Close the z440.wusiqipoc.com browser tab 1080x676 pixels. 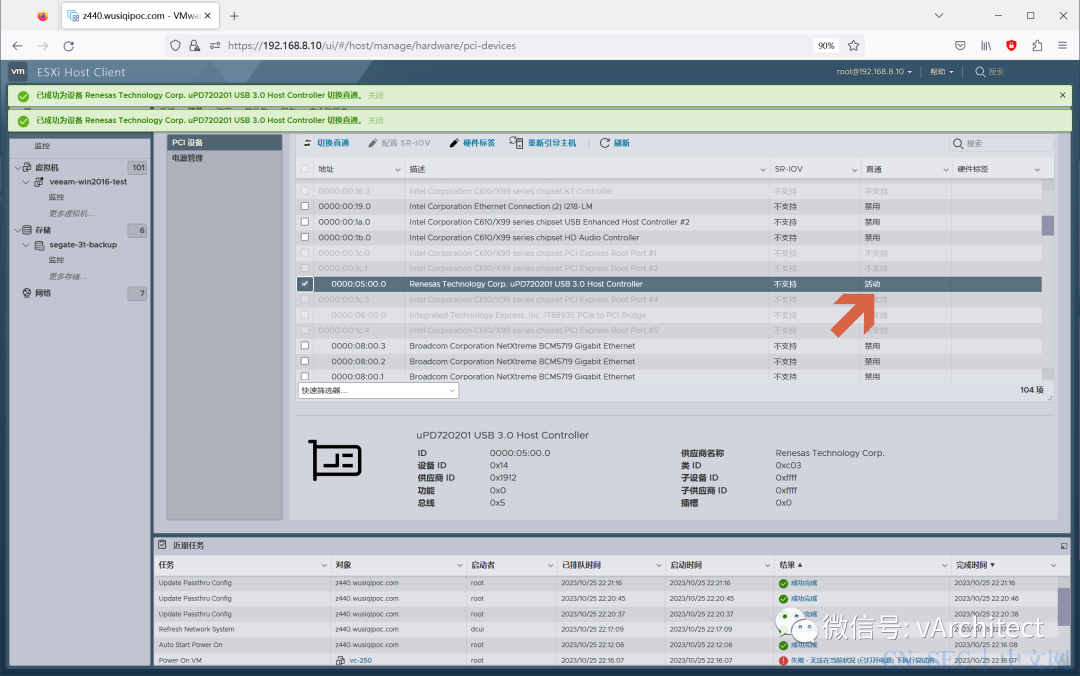coord(207,15)
